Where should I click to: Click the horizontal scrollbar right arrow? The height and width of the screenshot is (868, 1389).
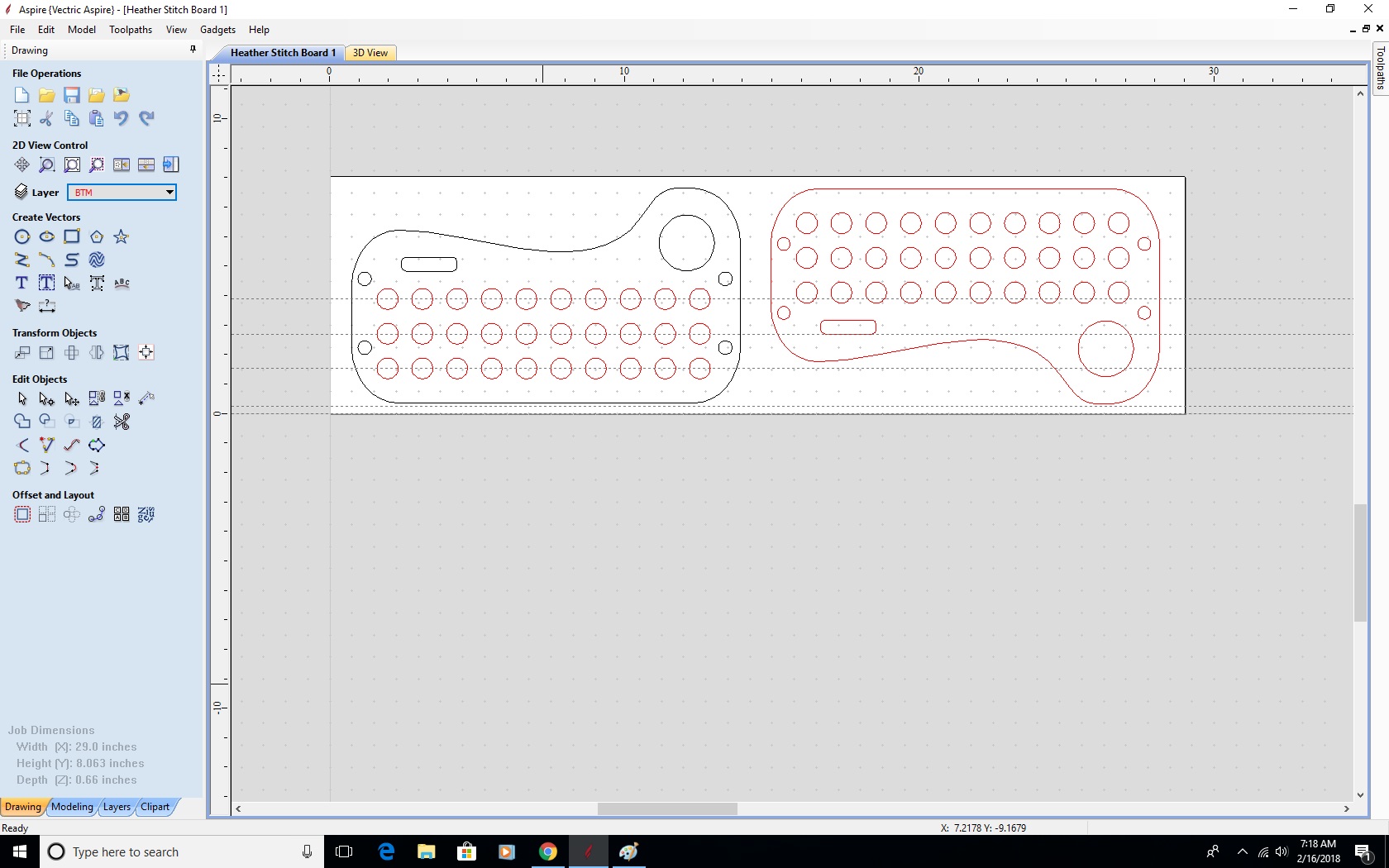tap(1346, 808)
